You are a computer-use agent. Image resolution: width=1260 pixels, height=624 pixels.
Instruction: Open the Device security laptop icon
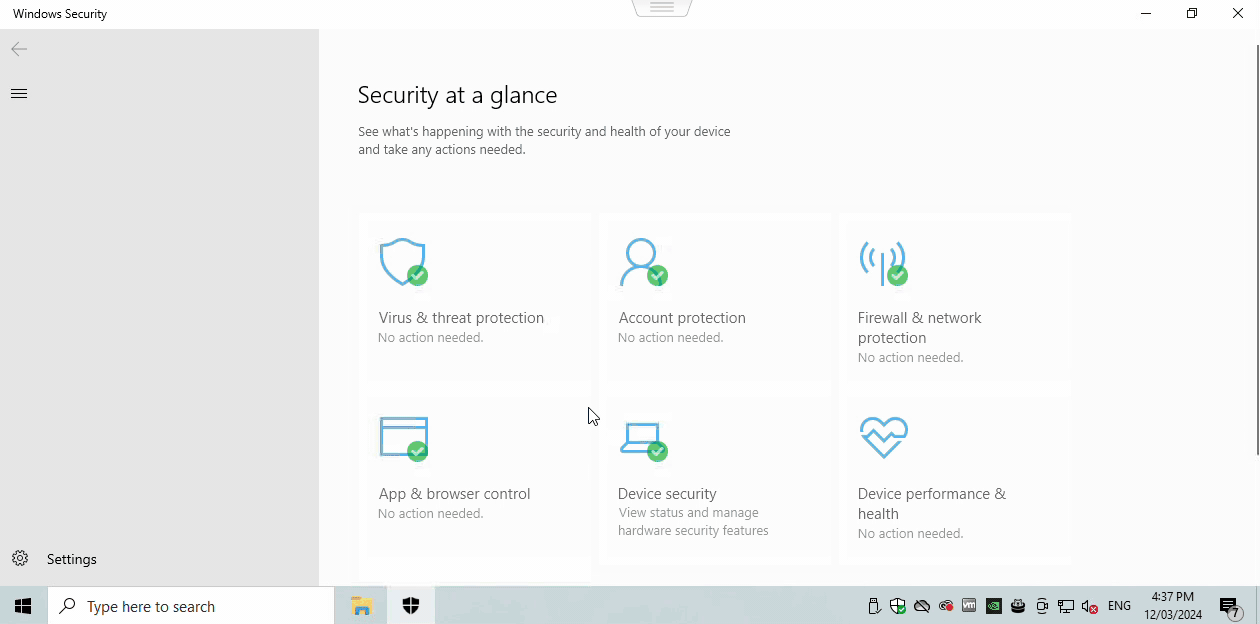coord(643,441)
